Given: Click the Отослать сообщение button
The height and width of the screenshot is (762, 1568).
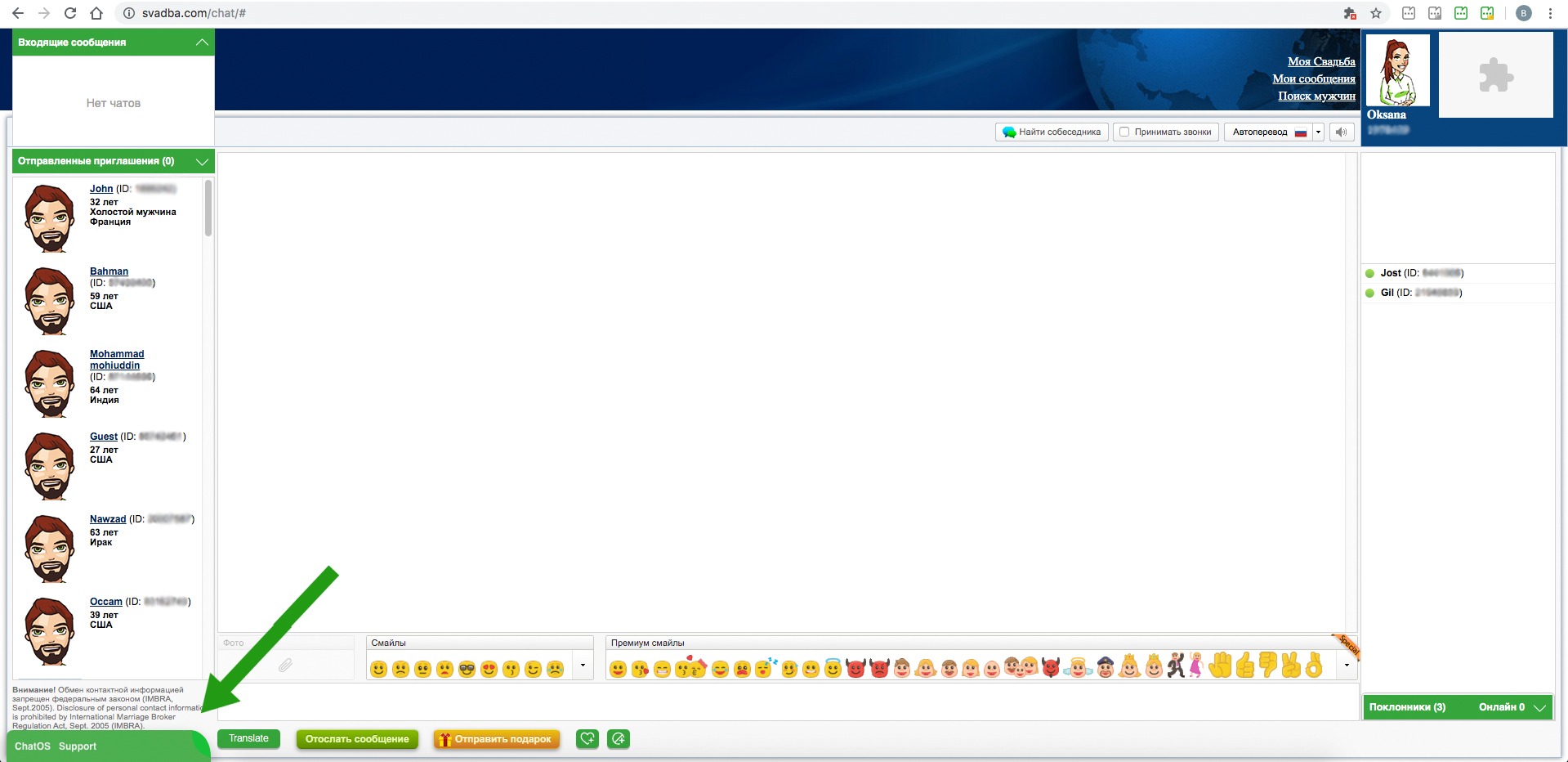Looking at the screenshot, I should (357, 739).
